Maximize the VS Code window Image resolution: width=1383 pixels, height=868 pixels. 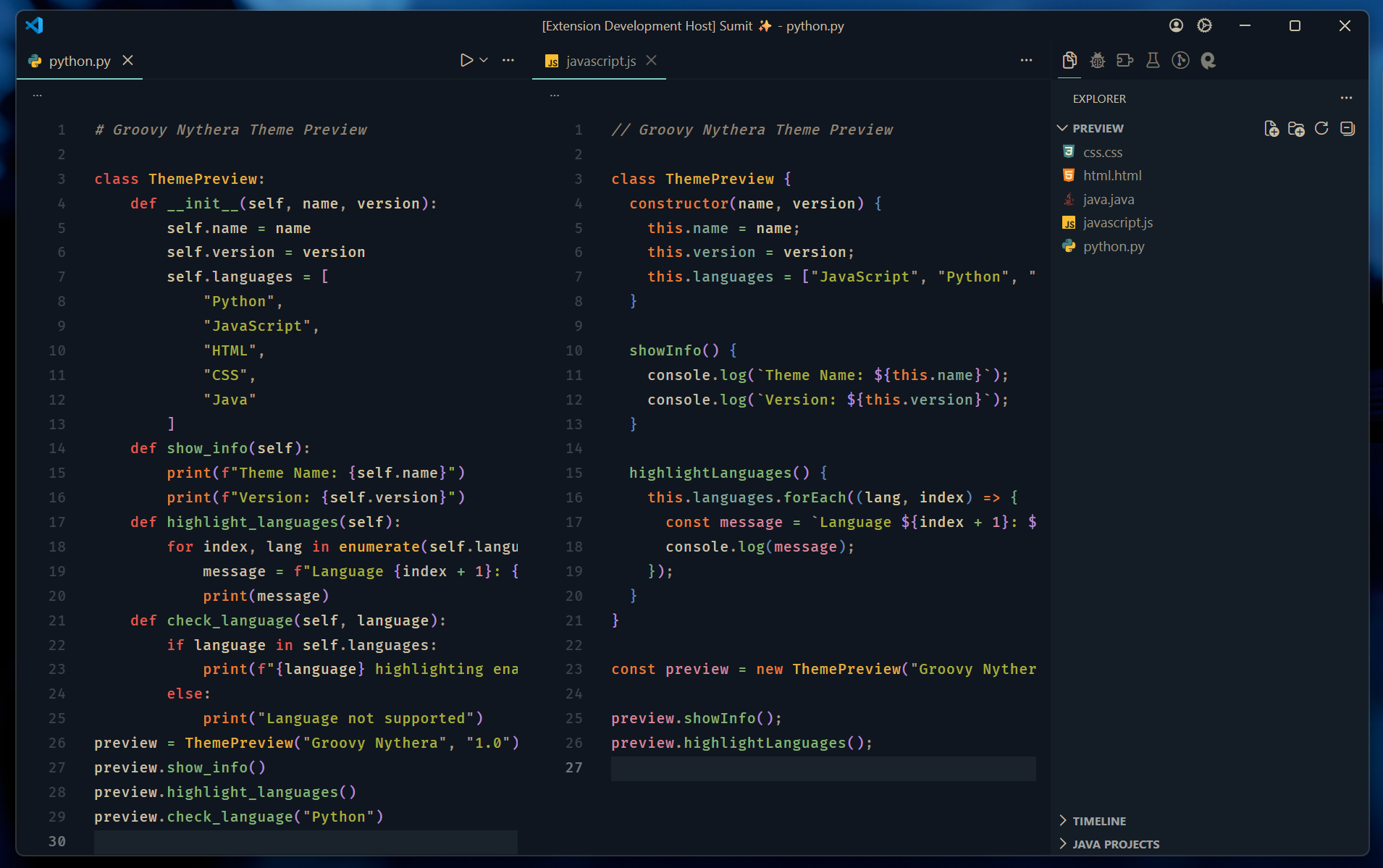pyautogui.click(x=1295, y=26)
